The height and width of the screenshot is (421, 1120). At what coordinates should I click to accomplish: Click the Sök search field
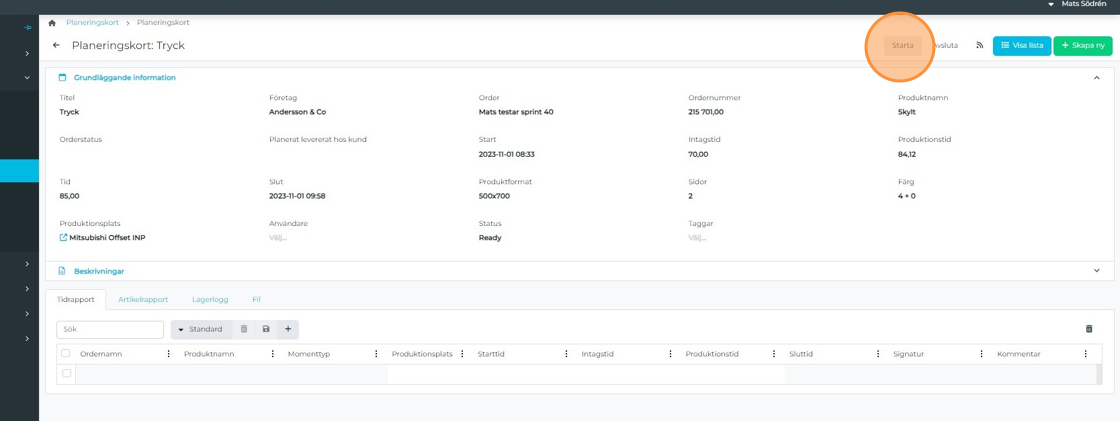110,329
